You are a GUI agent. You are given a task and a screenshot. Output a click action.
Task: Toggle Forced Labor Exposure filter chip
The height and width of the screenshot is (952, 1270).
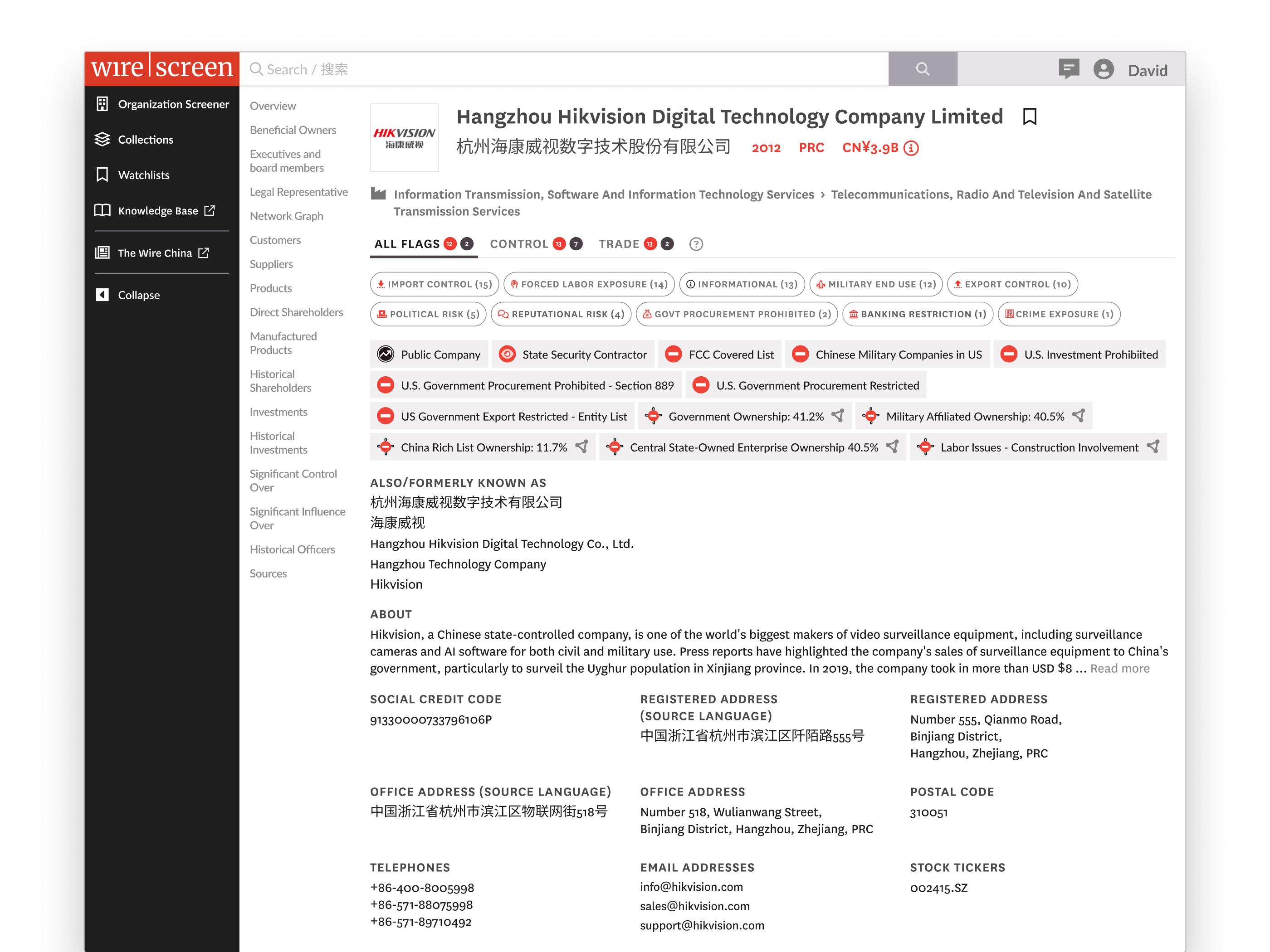click(x=588, y=284)
